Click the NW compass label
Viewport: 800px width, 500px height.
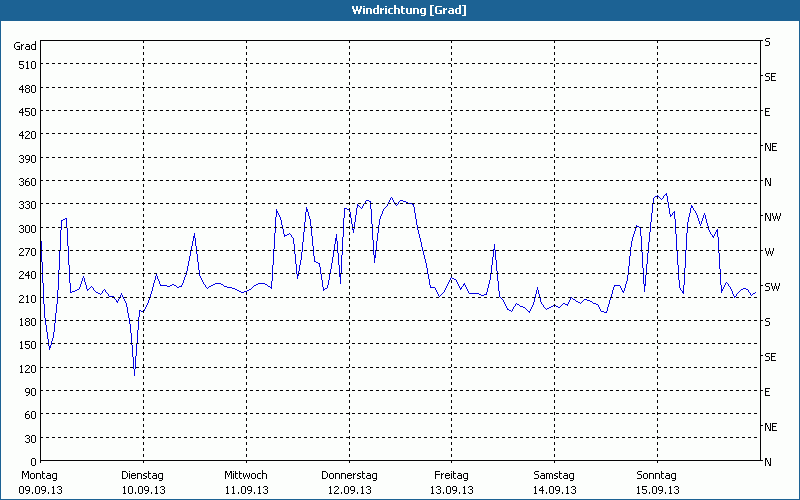pyautogui.click(x=772, y=217)
